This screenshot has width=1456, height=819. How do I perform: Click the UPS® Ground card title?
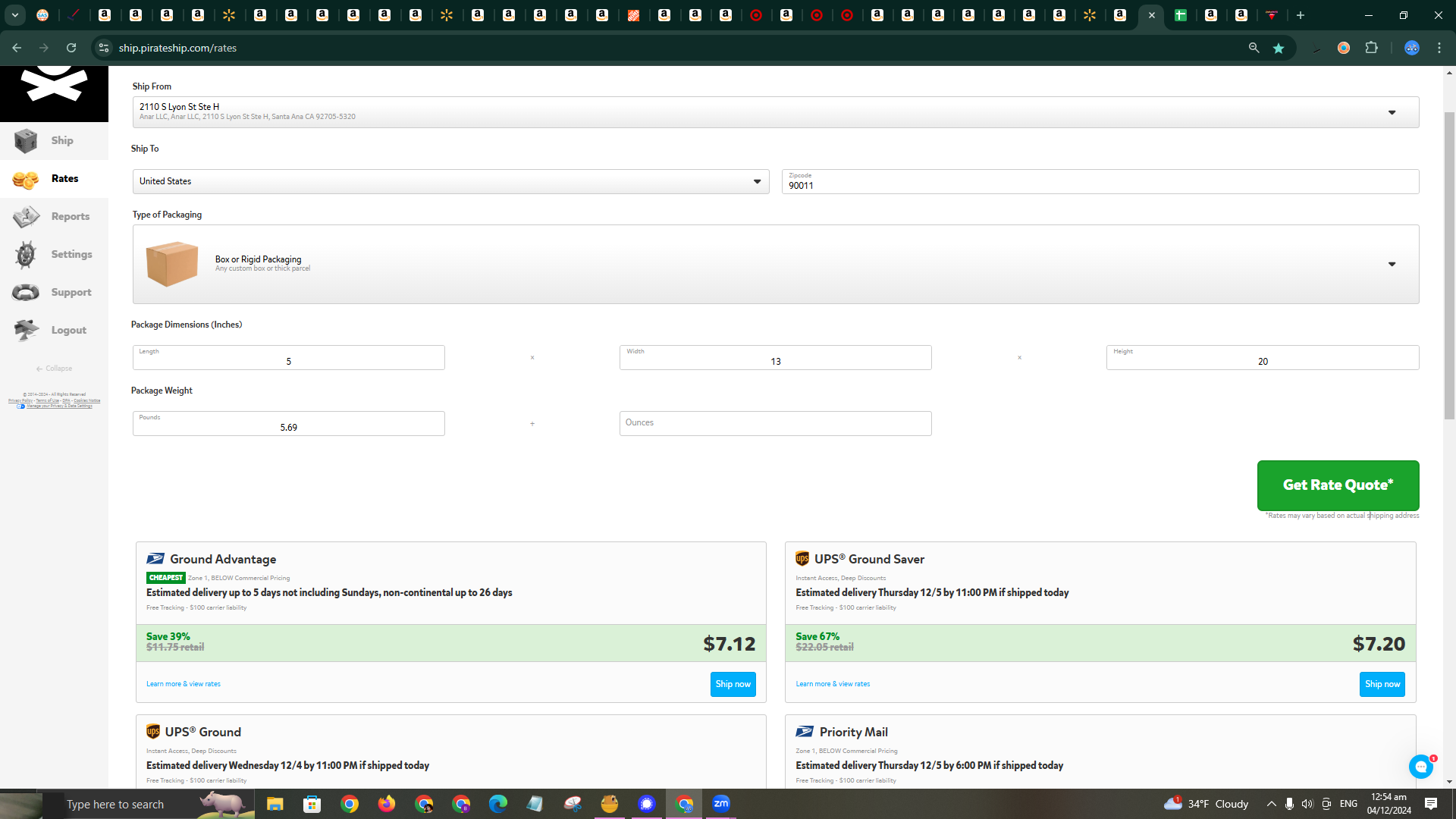tap(203, 732)
